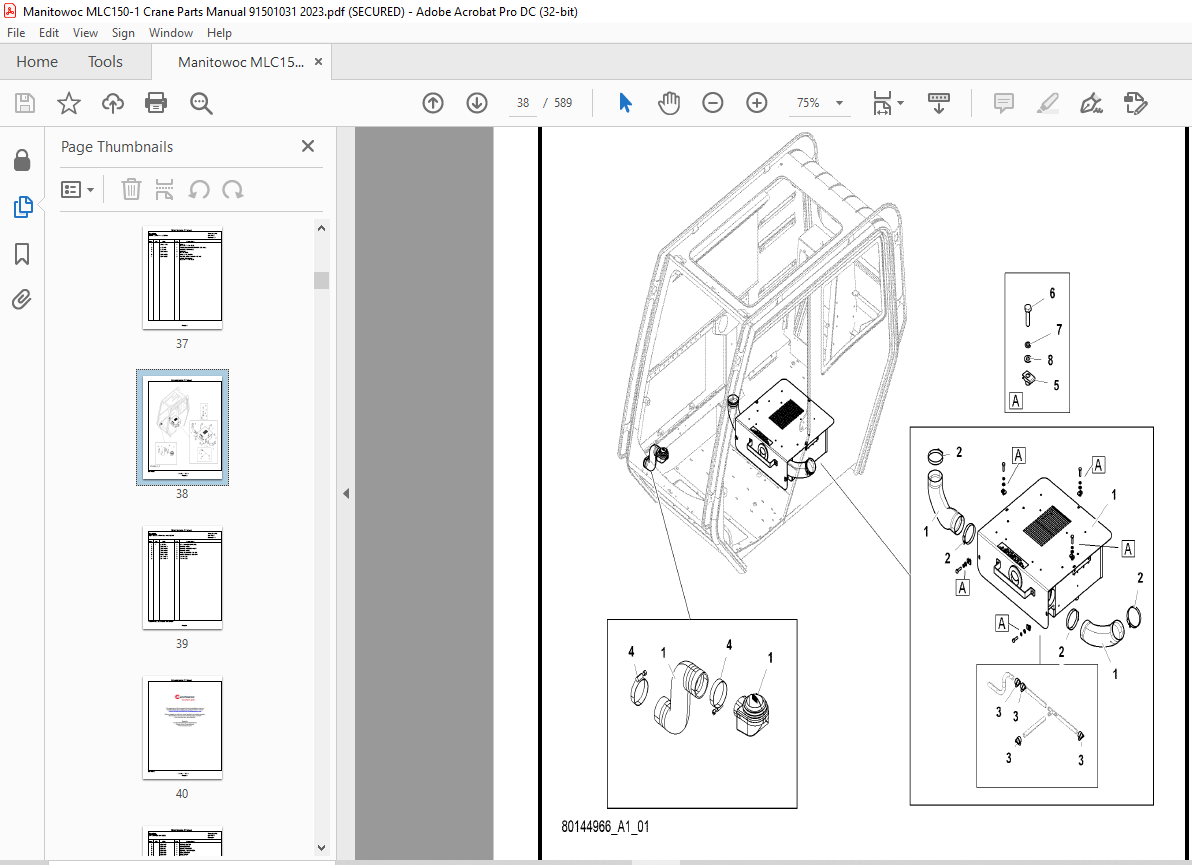This screenshot has height=865, width=1192.
Task: Open the Fill & Sign tool
Action: (x=1092, y=103)
